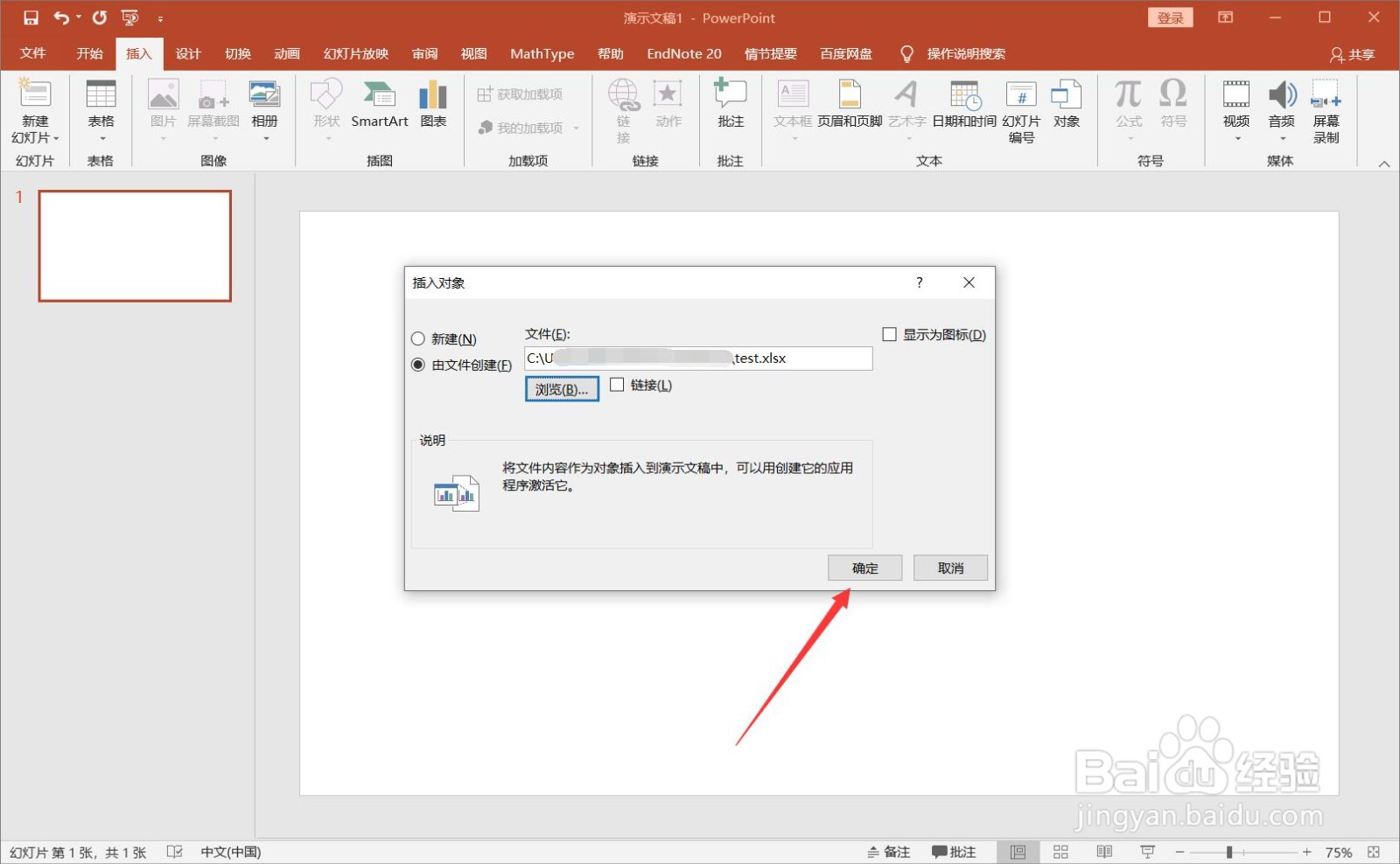Click the Undo arrow icon

point(61,17)
